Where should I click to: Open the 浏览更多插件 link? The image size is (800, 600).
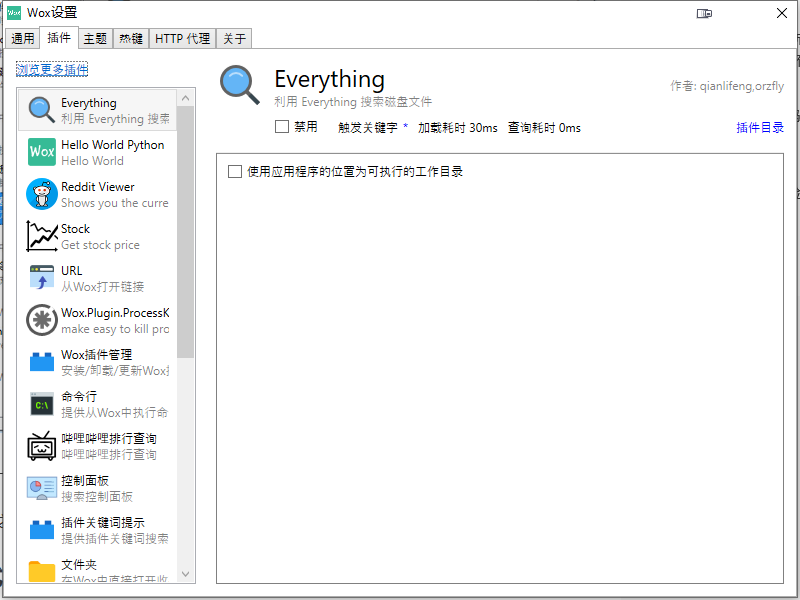(52, 69)
